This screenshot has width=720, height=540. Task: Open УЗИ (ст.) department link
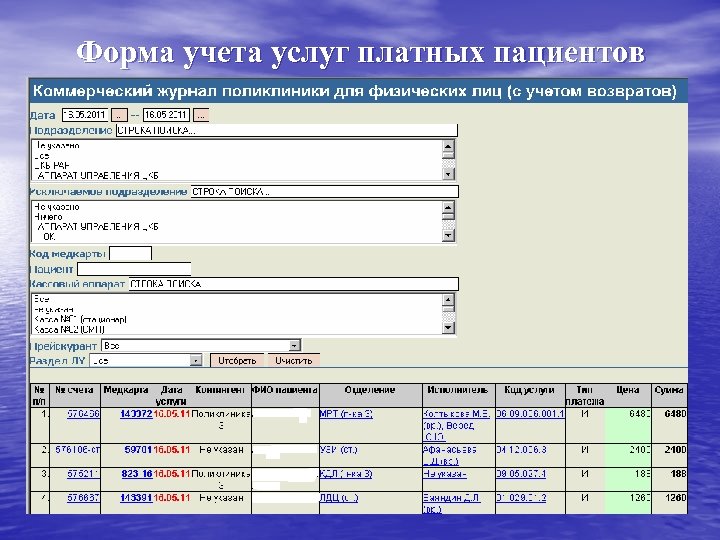point(338,450)
